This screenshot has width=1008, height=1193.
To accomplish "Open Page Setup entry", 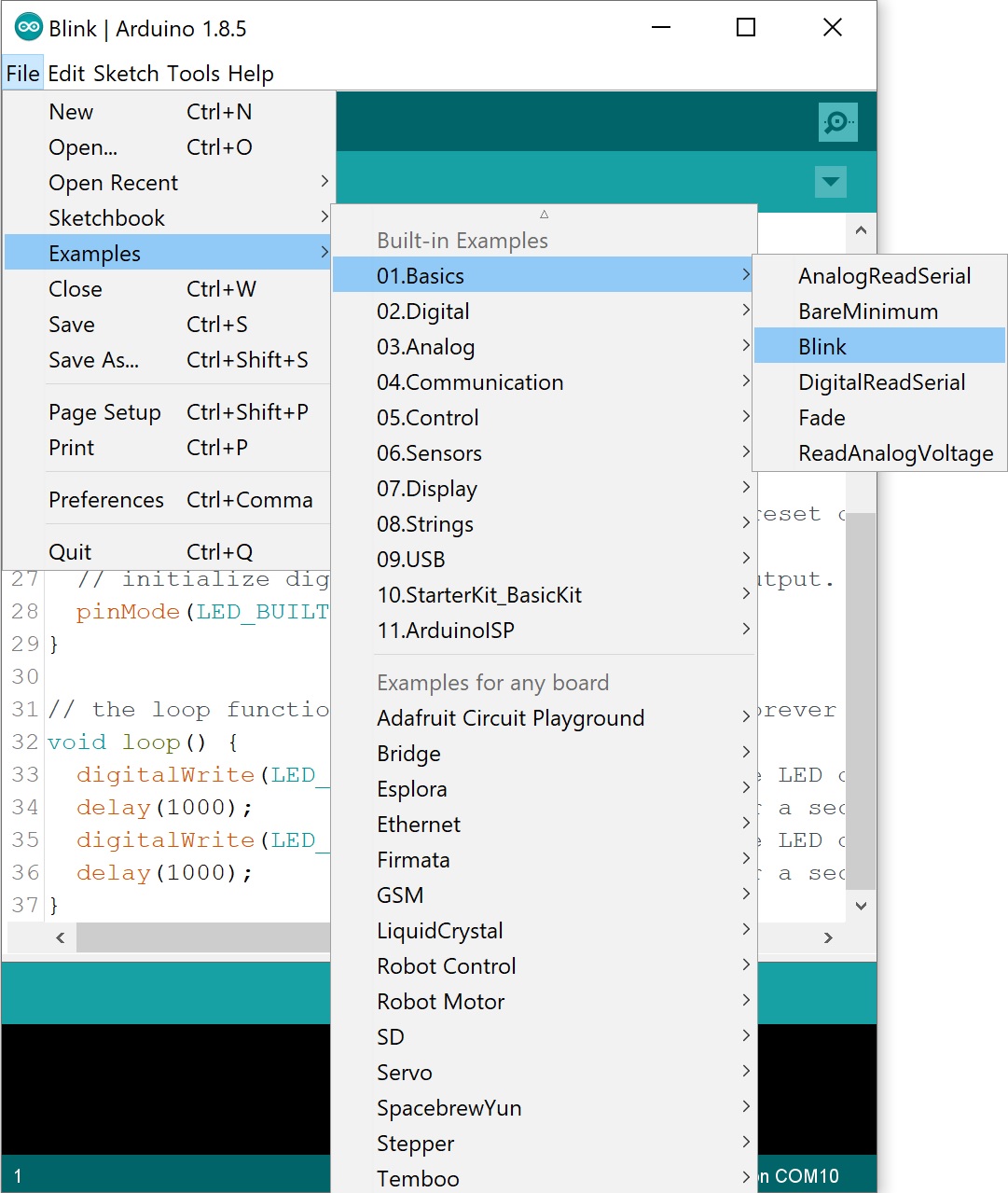I will click(x=168, y=412).
